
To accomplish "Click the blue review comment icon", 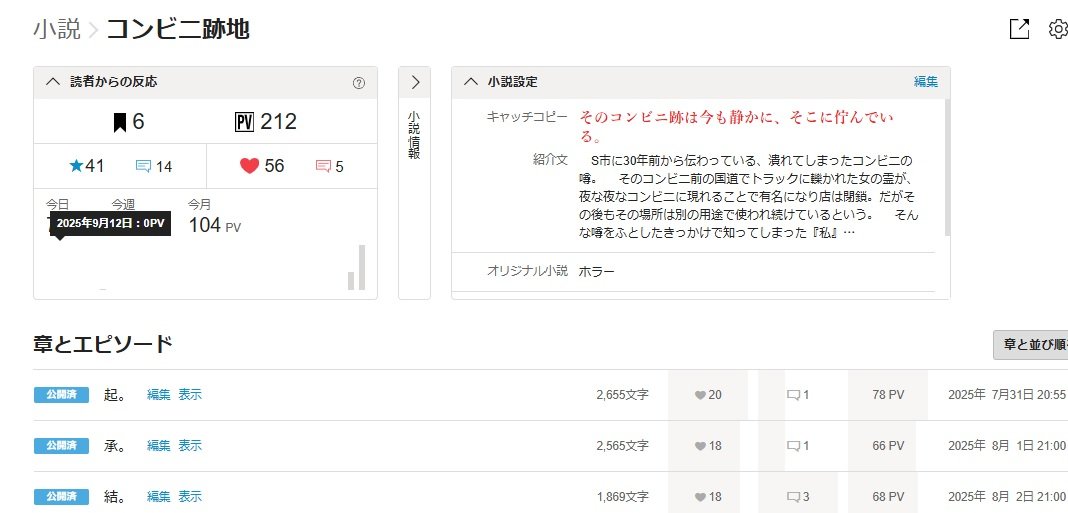I will pos(143,167).
